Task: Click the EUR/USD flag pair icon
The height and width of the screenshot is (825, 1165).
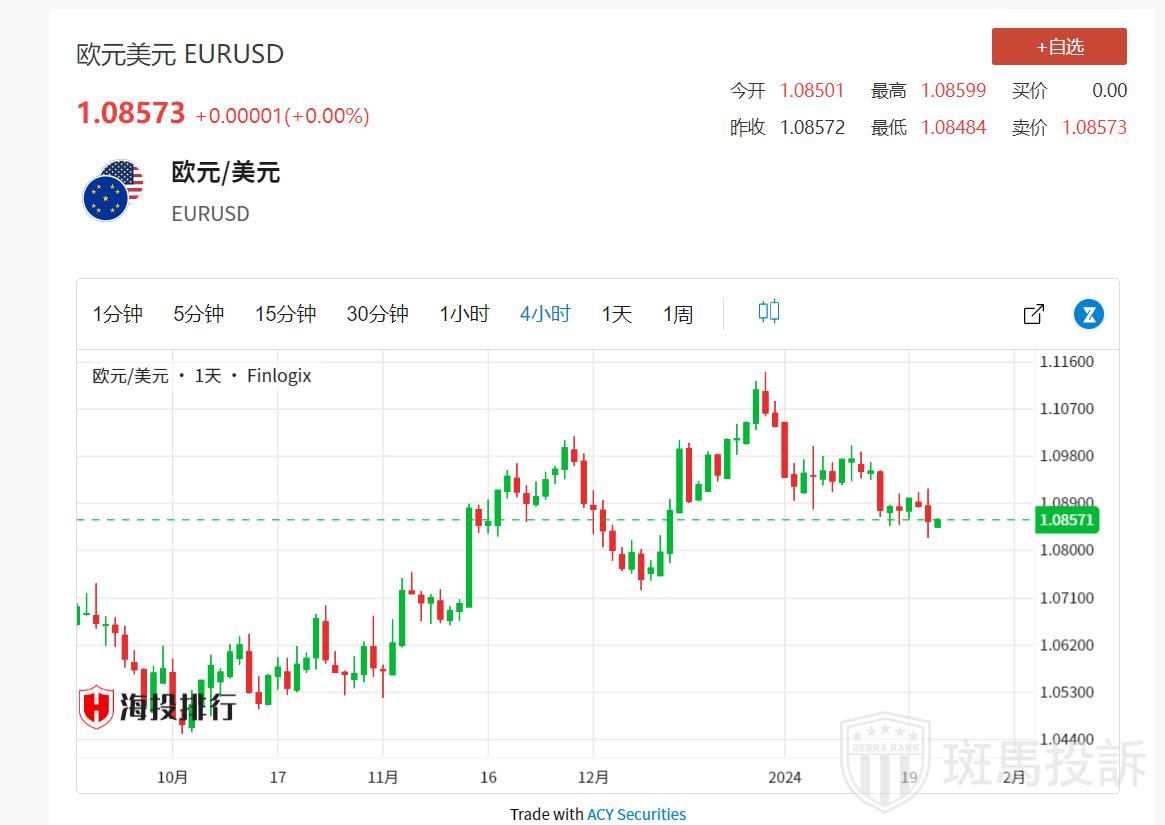Action: click(113, 190)
